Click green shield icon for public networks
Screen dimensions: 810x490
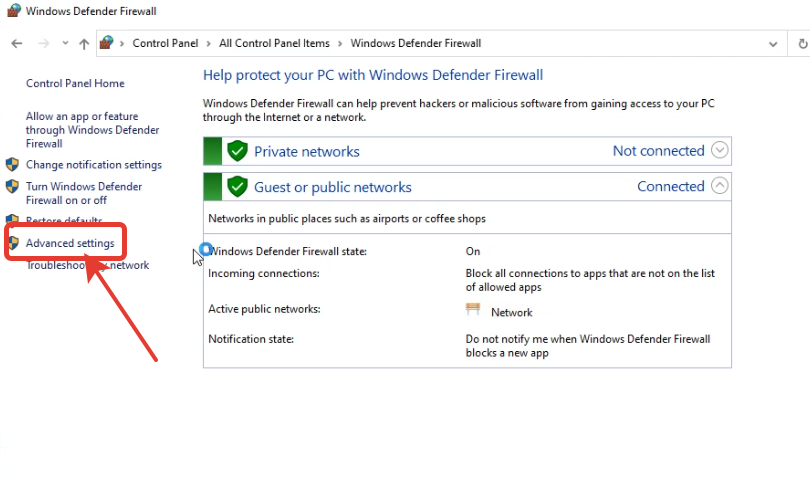(x=238, y=186)
